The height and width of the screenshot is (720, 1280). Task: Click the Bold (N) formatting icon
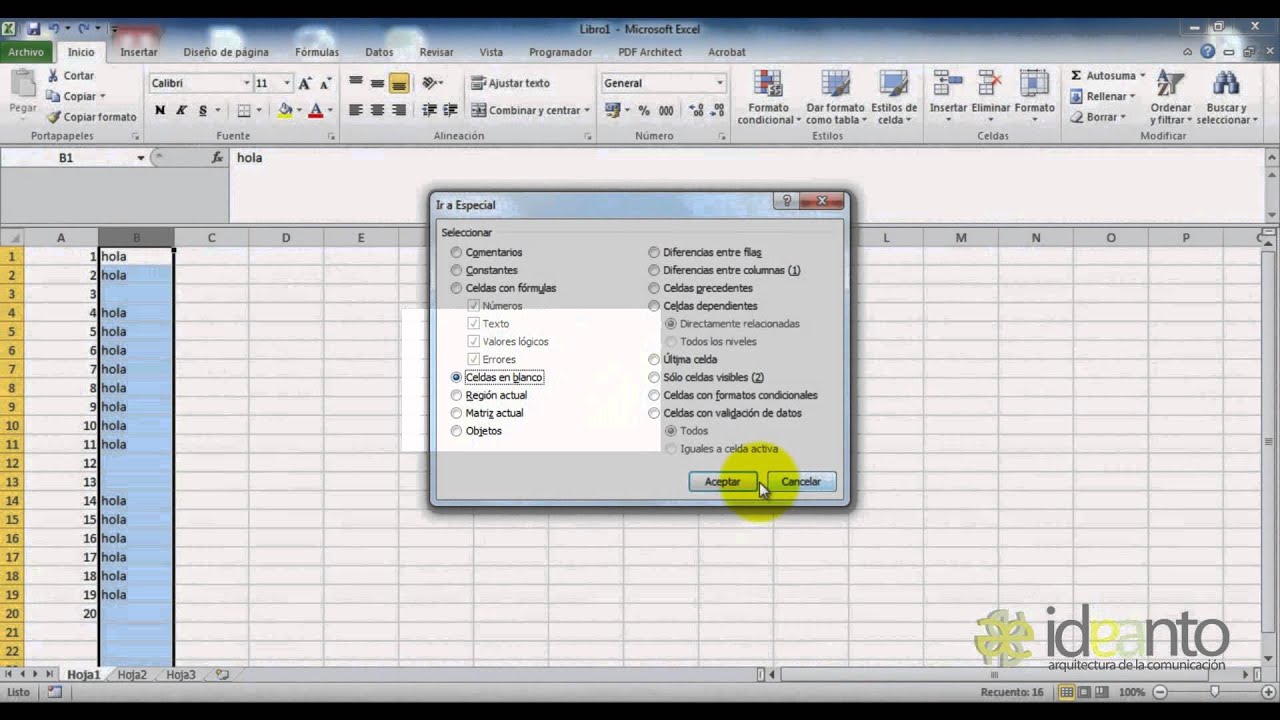pyautogui.click(x=160, y=111)
